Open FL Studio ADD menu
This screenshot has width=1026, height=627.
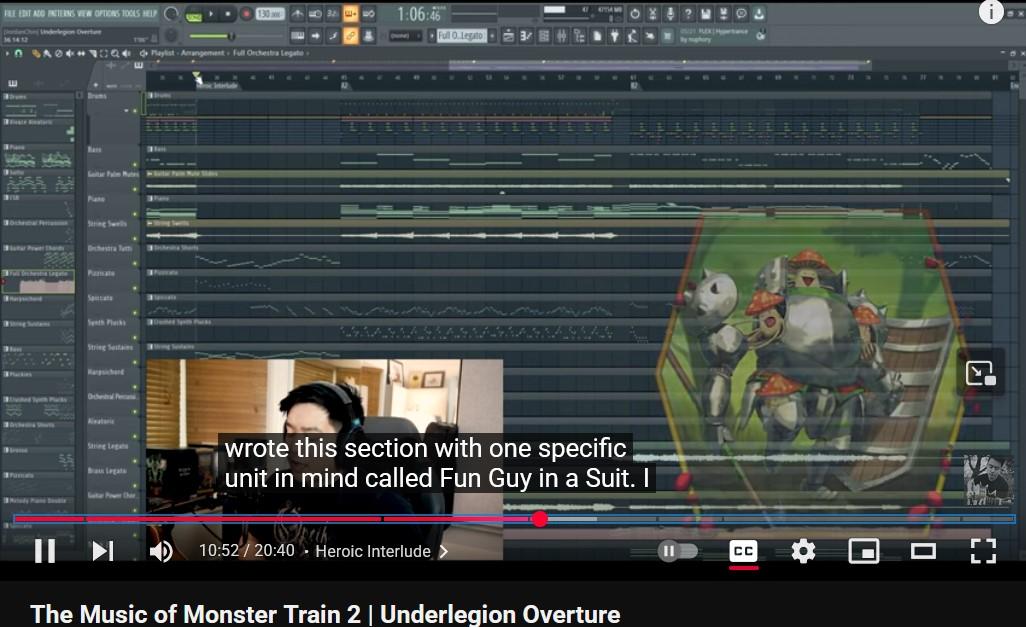[x=39, y=13]
